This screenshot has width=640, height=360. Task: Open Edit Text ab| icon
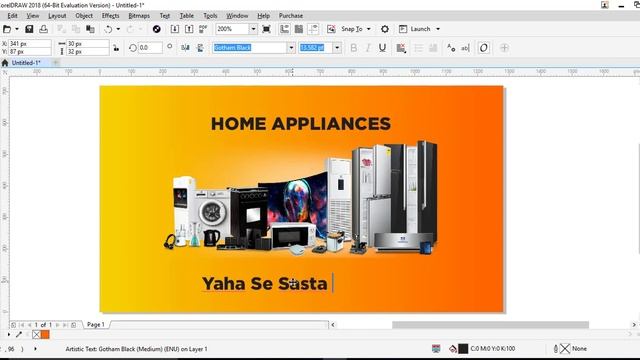[x=465, y=48]
